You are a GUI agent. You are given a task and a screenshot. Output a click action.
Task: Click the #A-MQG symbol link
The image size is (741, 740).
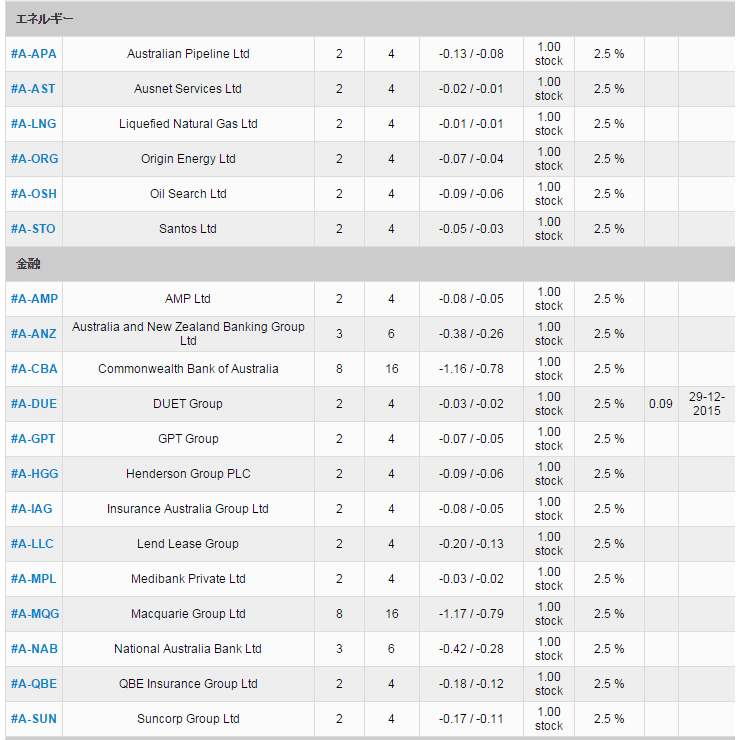click(35, 613)
